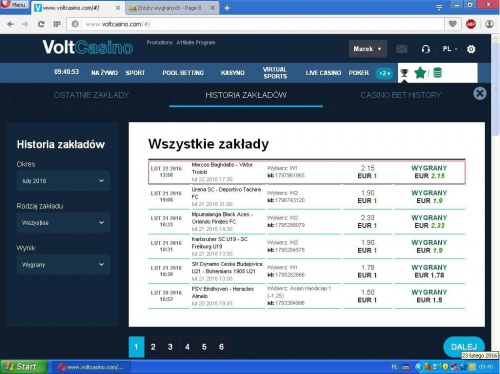The height and width of the screenshot is (374, 500).
Task: Open the Marek account menu
Action: [x=368, y=49]
